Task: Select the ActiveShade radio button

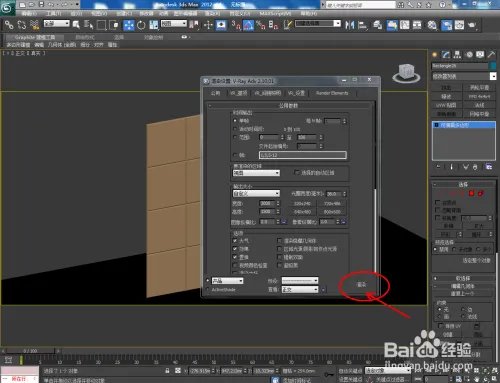Action: point(208,290)
